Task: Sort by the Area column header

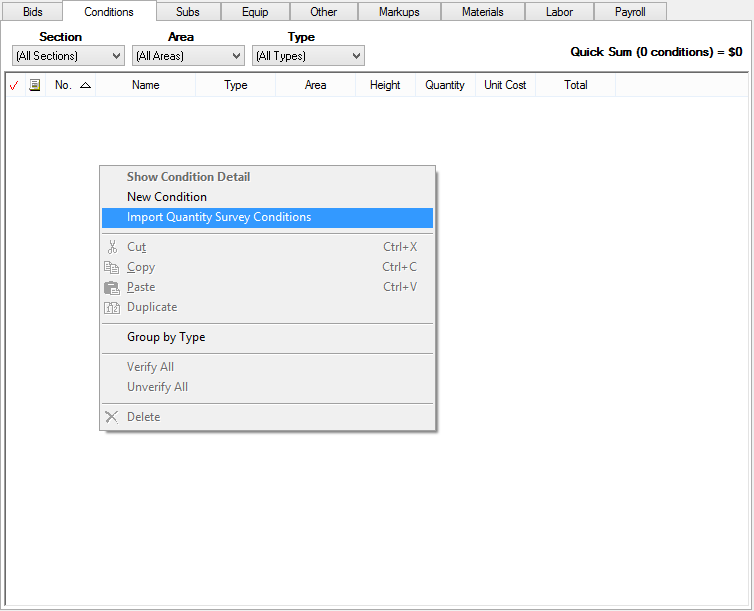Action: 315,85
